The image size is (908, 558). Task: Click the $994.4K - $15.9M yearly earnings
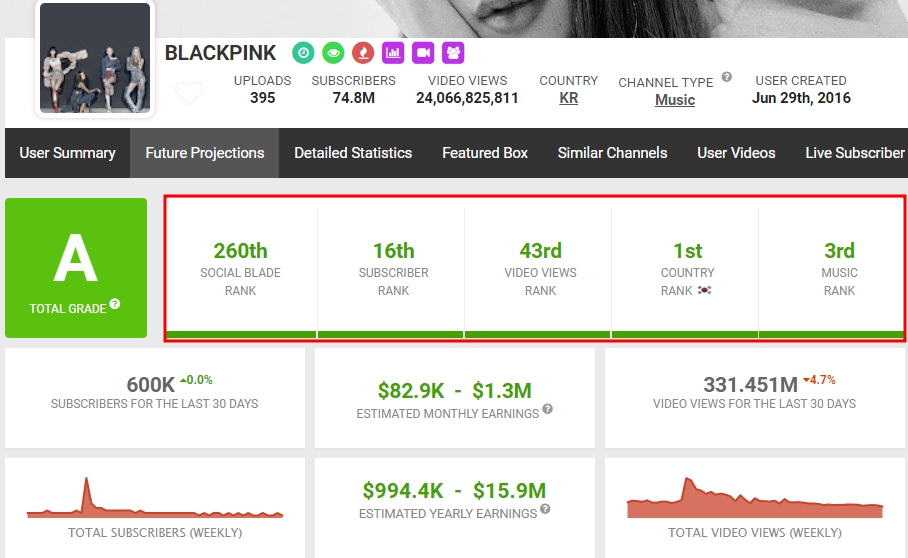coord(455,491)
